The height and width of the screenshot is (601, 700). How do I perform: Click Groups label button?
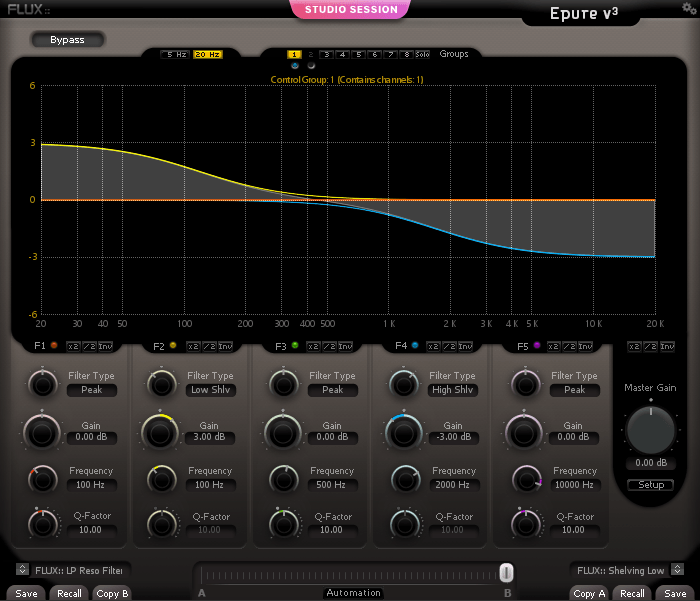[454, 54]
